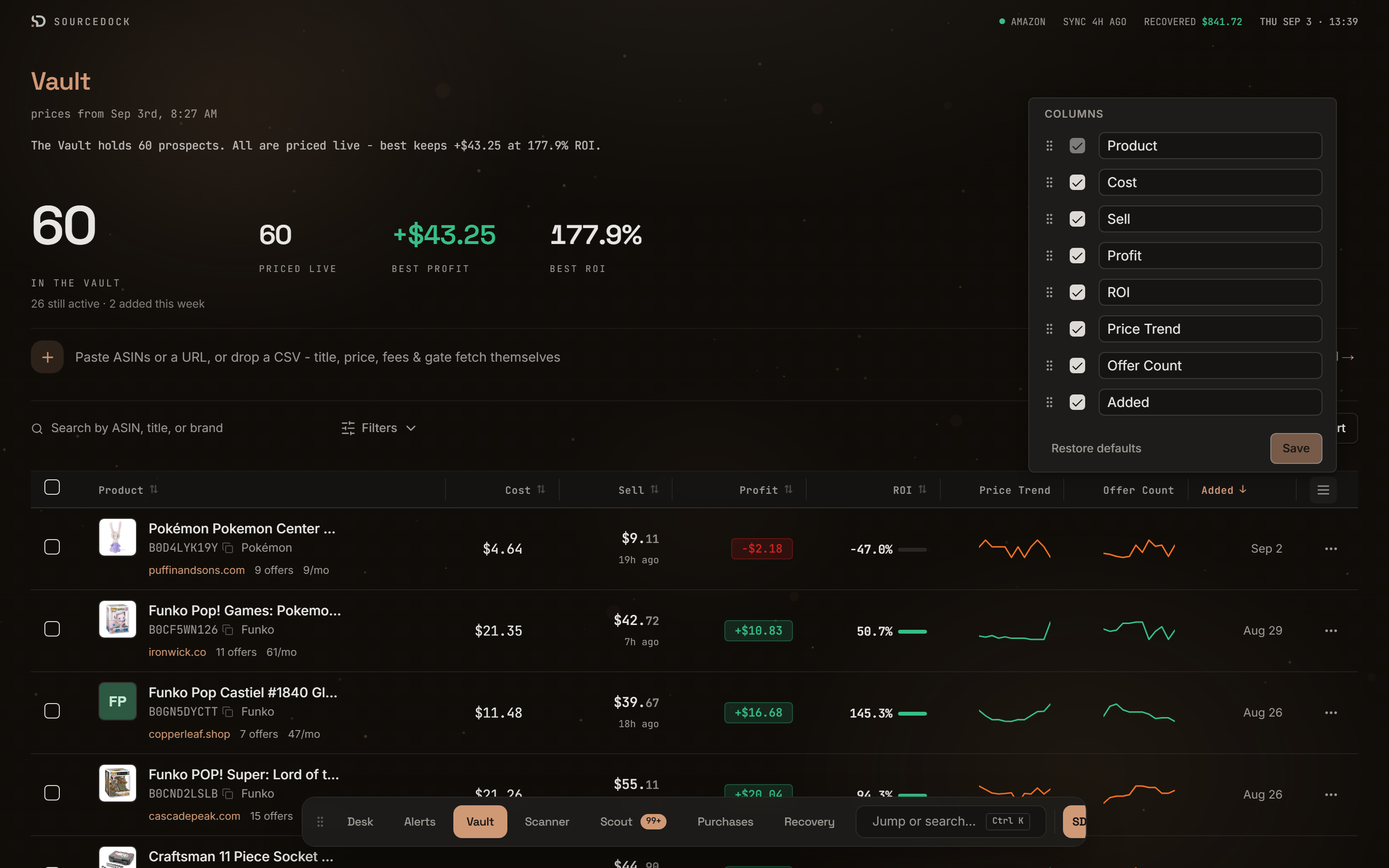
Task: Open the more actions menu for Sep 2 row
Action: (1331, 549)
